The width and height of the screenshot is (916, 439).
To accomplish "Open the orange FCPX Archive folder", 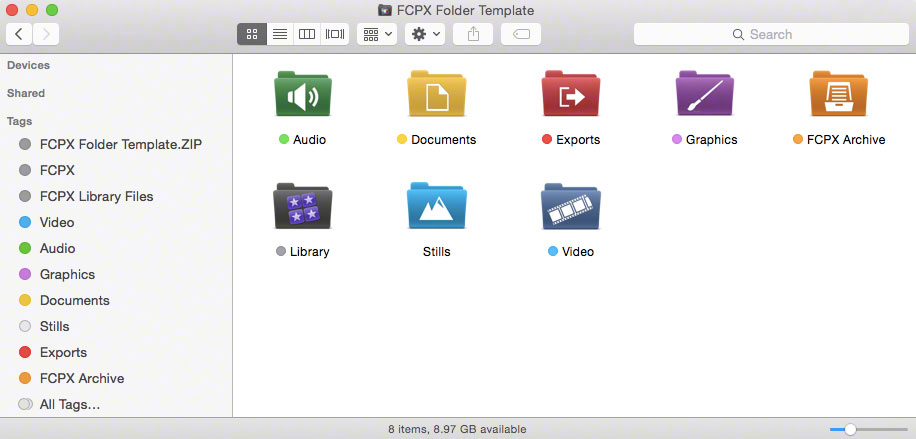I will (838, 94).
